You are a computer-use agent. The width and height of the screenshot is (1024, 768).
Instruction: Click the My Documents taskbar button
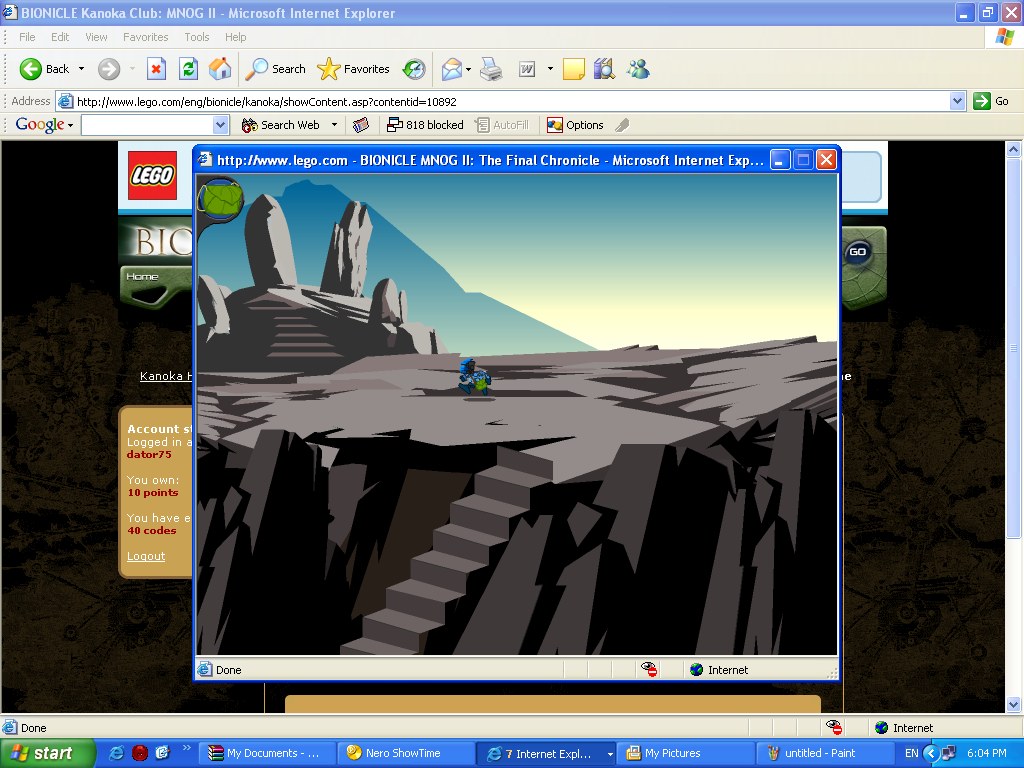click(x=267, y=753)
